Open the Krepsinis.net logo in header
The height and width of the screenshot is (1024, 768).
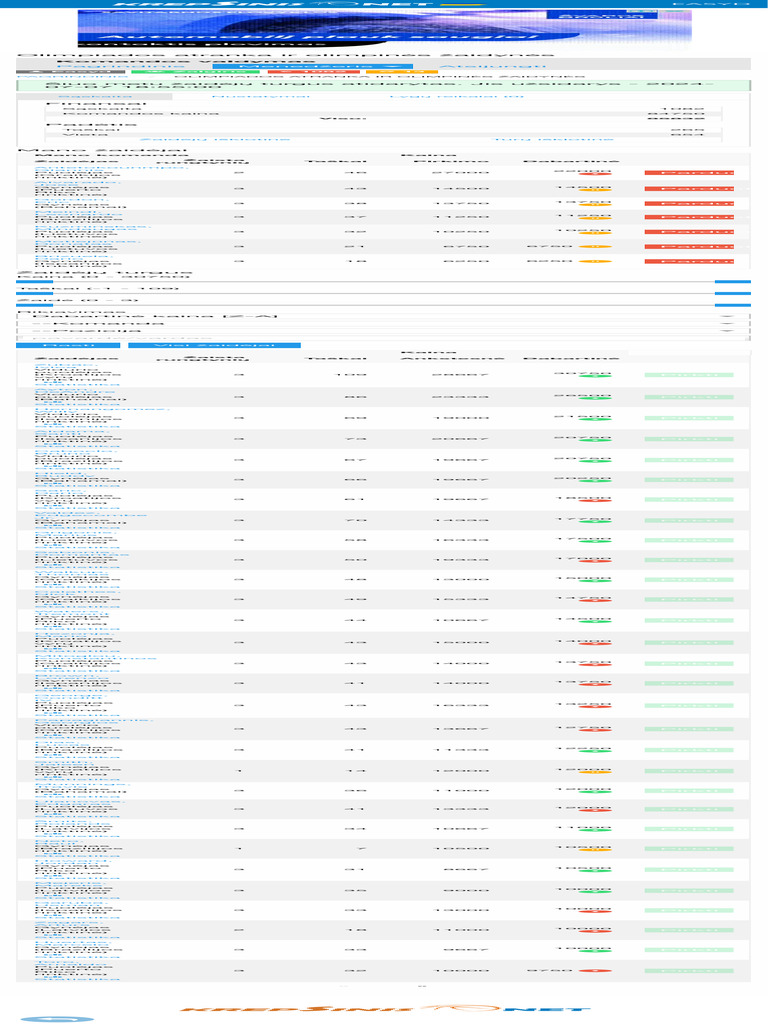point(274,4)
